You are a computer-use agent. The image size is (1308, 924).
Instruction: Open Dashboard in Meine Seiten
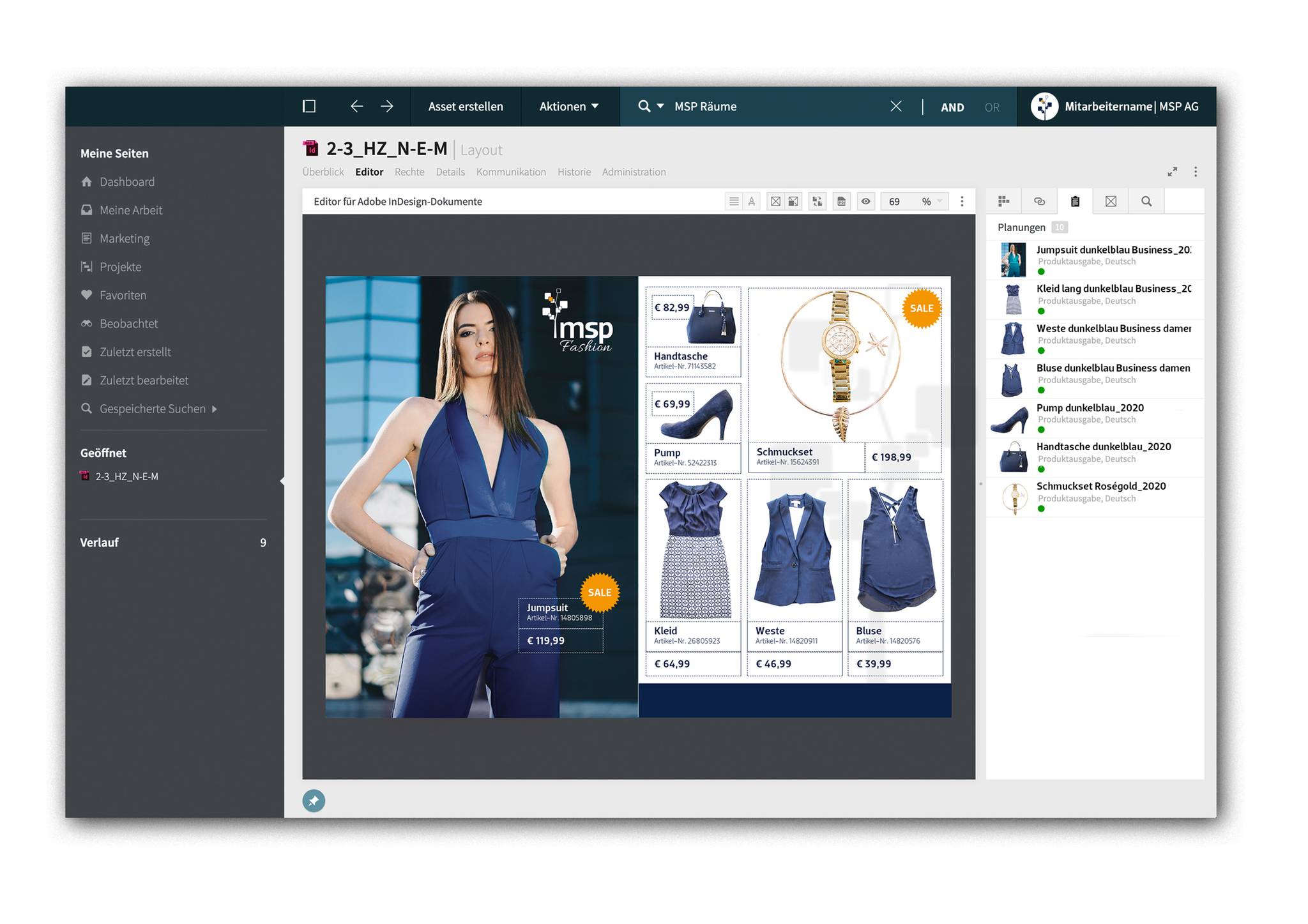126,182
